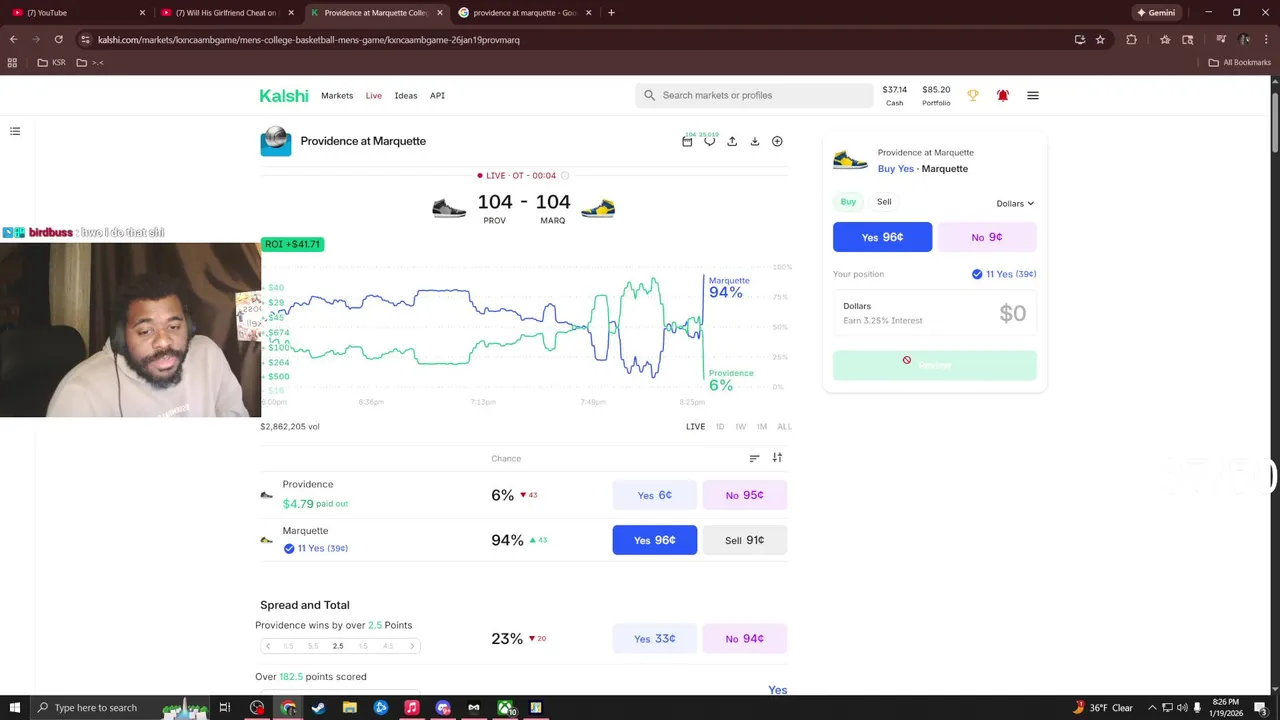Open the trophy leaderboard icon
1280x720 pixels.
click(972, 96)
